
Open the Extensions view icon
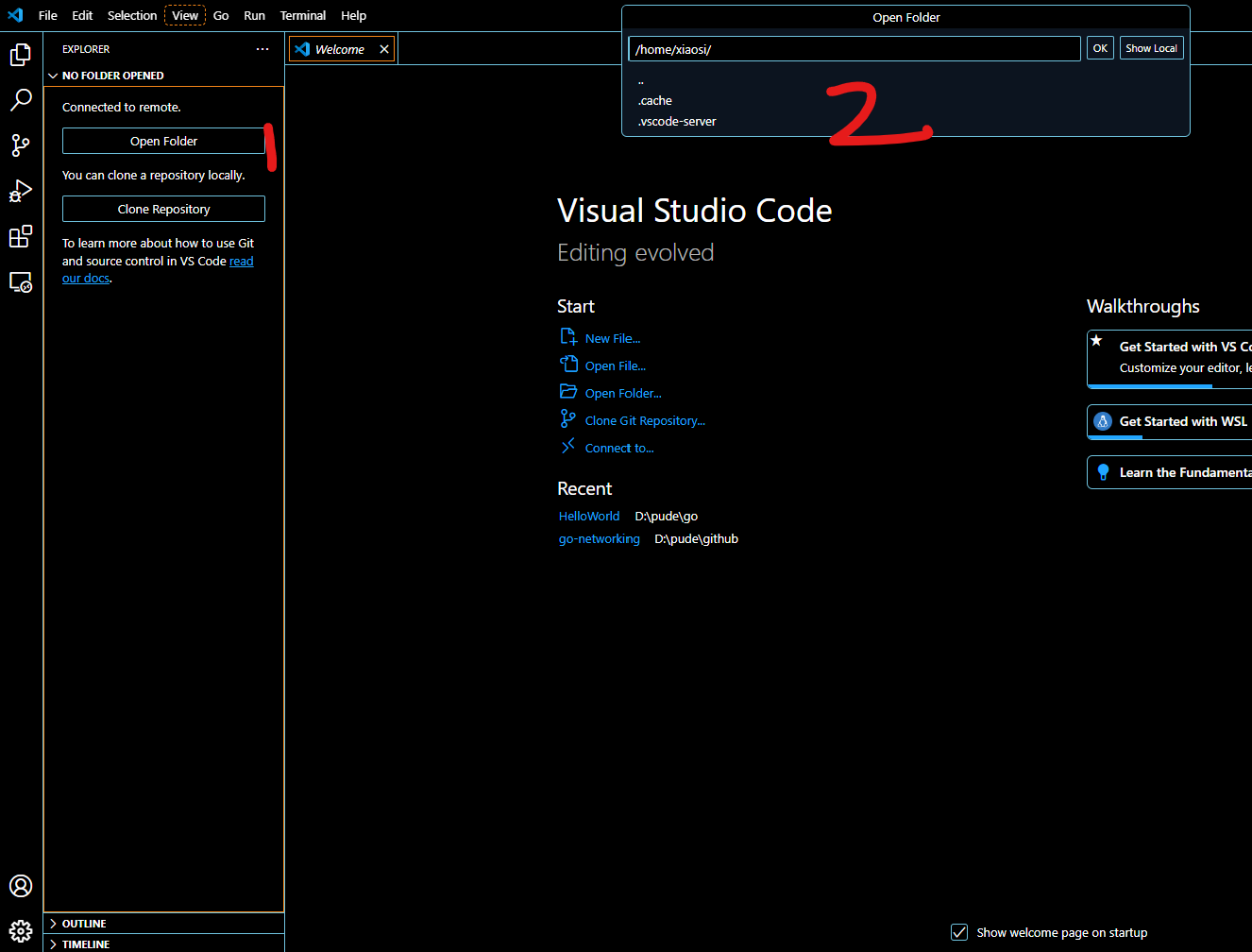pyautogui.click(x=21, y=236)
